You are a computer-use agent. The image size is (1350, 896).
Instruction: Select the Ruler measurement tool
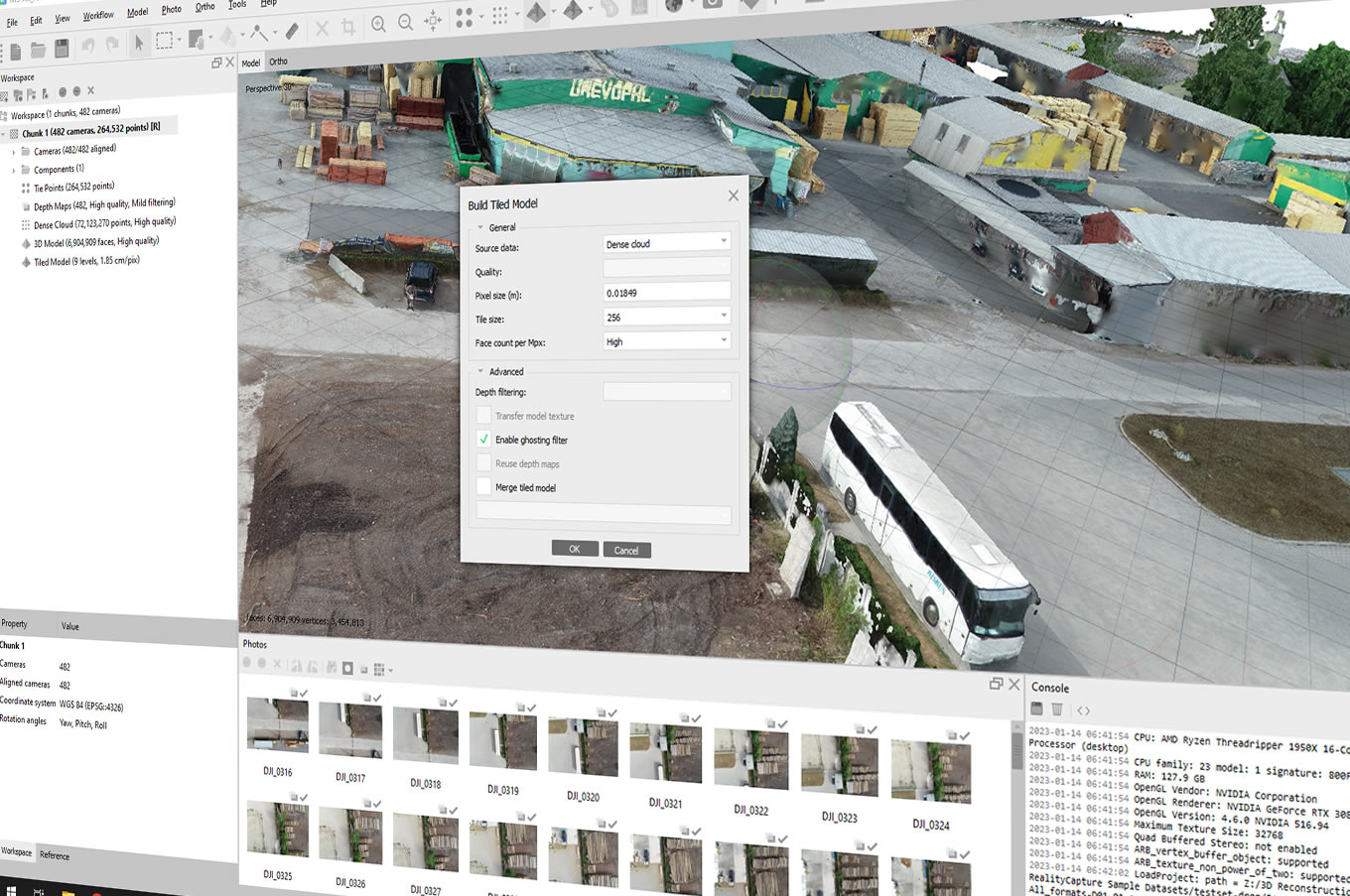click(294, 32)
